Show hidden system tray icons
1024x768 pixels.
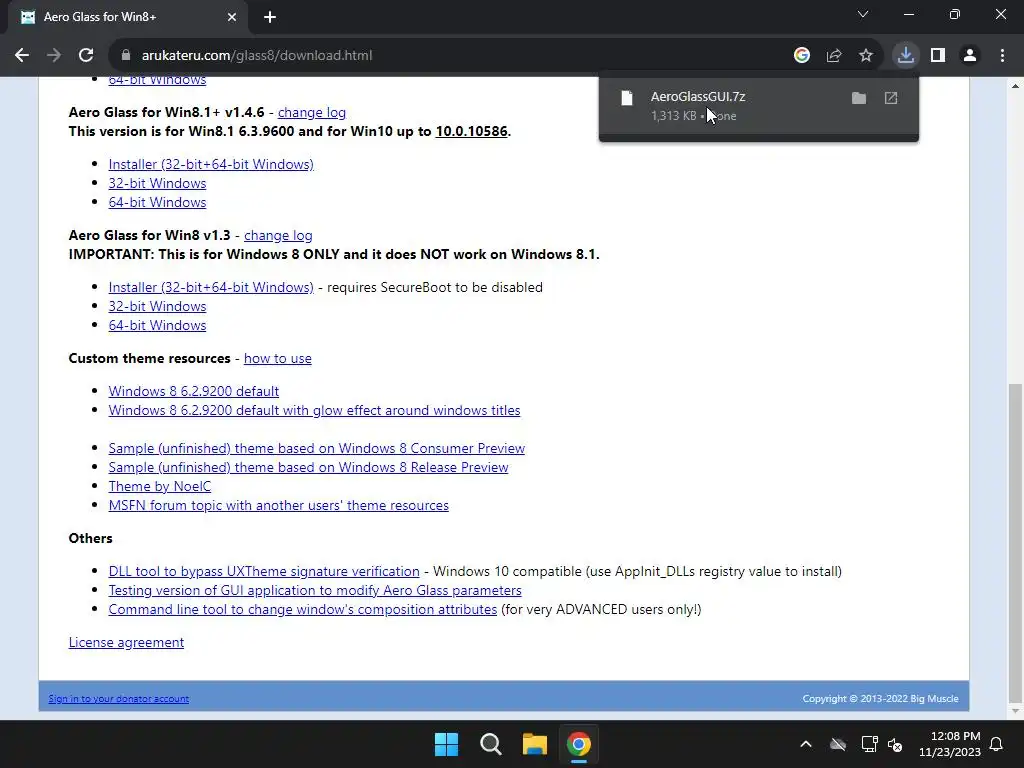pos(806,744)
